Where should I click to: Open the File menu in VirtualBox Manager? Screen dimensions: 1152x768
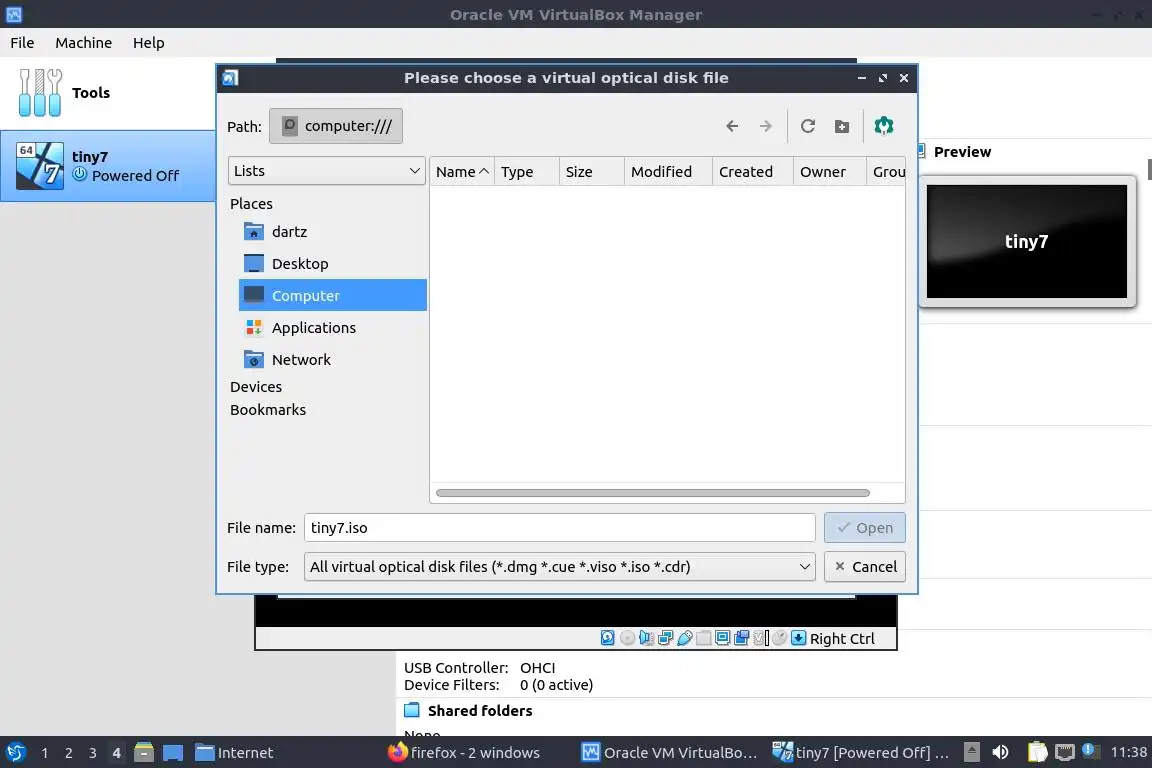click(22, 43)
